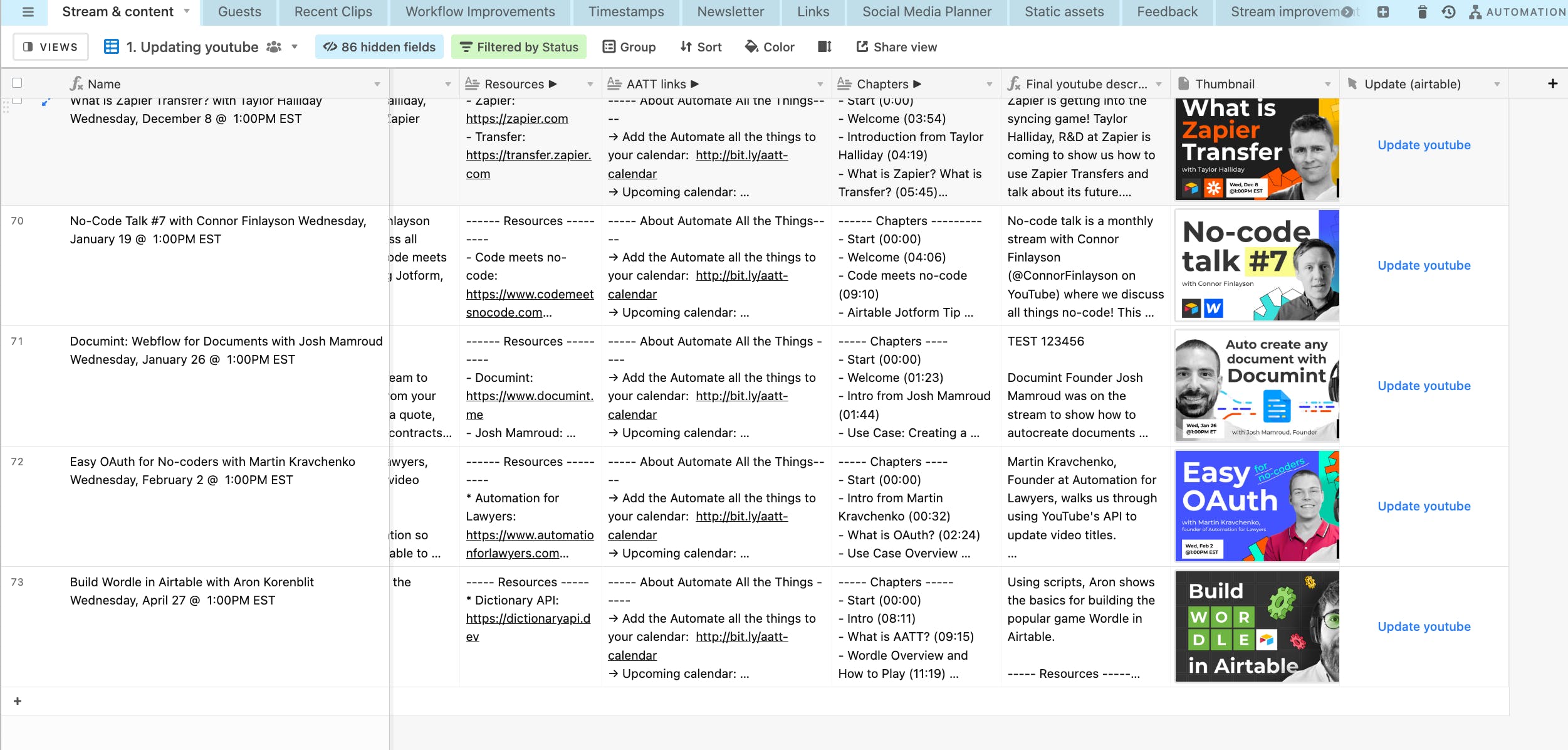The image size is (1568, 750).
Task: Click the Thumbnail attachment field icon
Action: (x=1184, y=83)
